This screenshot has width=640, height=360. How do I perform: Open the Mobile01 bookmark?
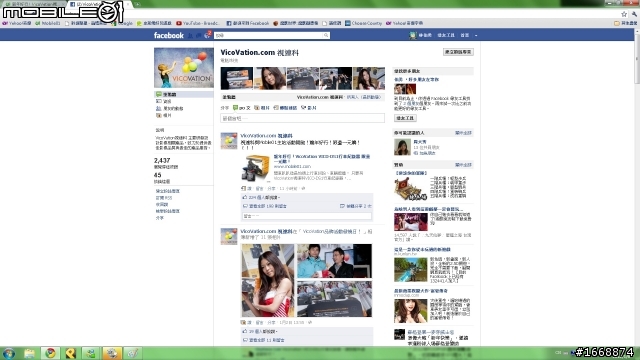pos(47,23)
